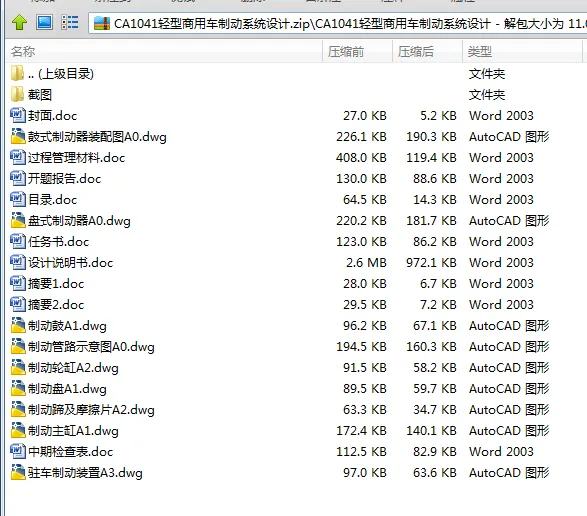Click 文件夹 type of 截图 folder
The width and height of the screenshot is (587, 516).
pos(487,95)
